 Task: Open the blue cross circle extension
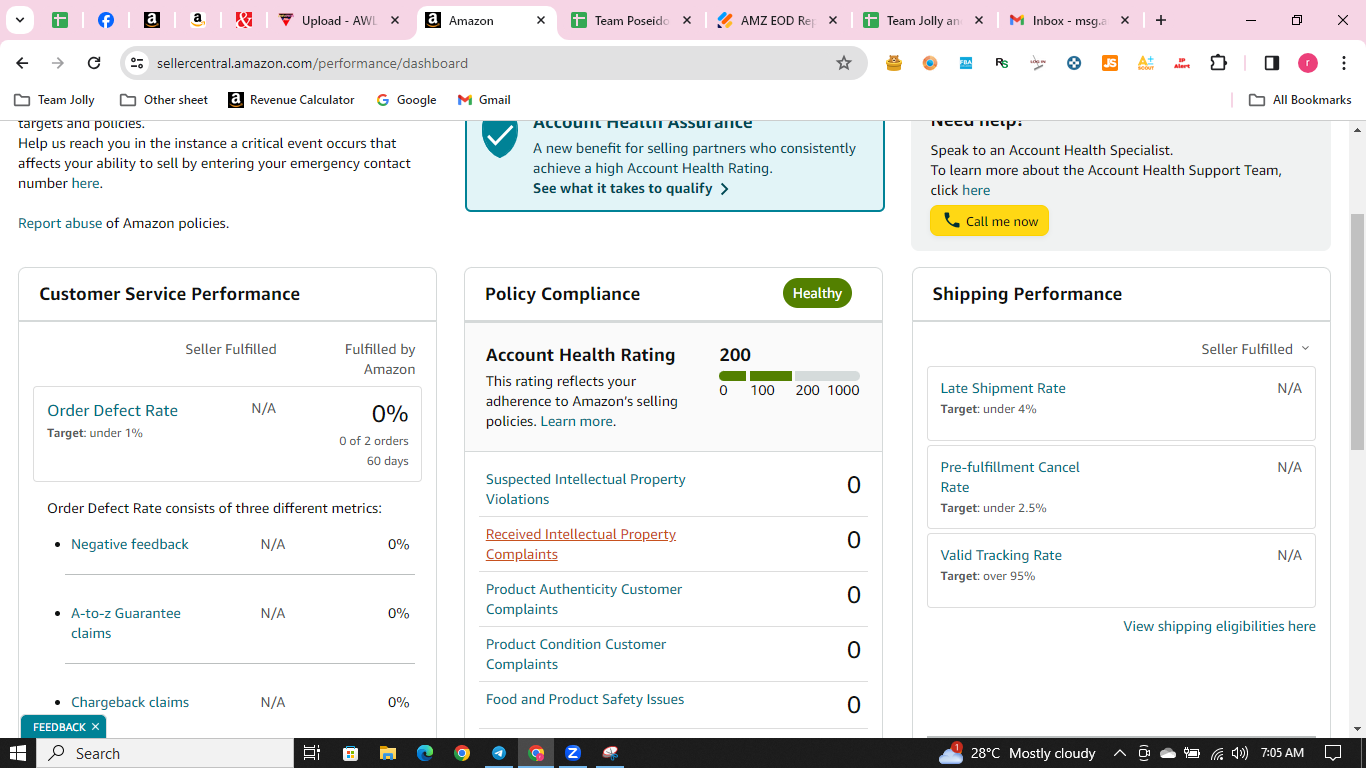click(1074, 63)
